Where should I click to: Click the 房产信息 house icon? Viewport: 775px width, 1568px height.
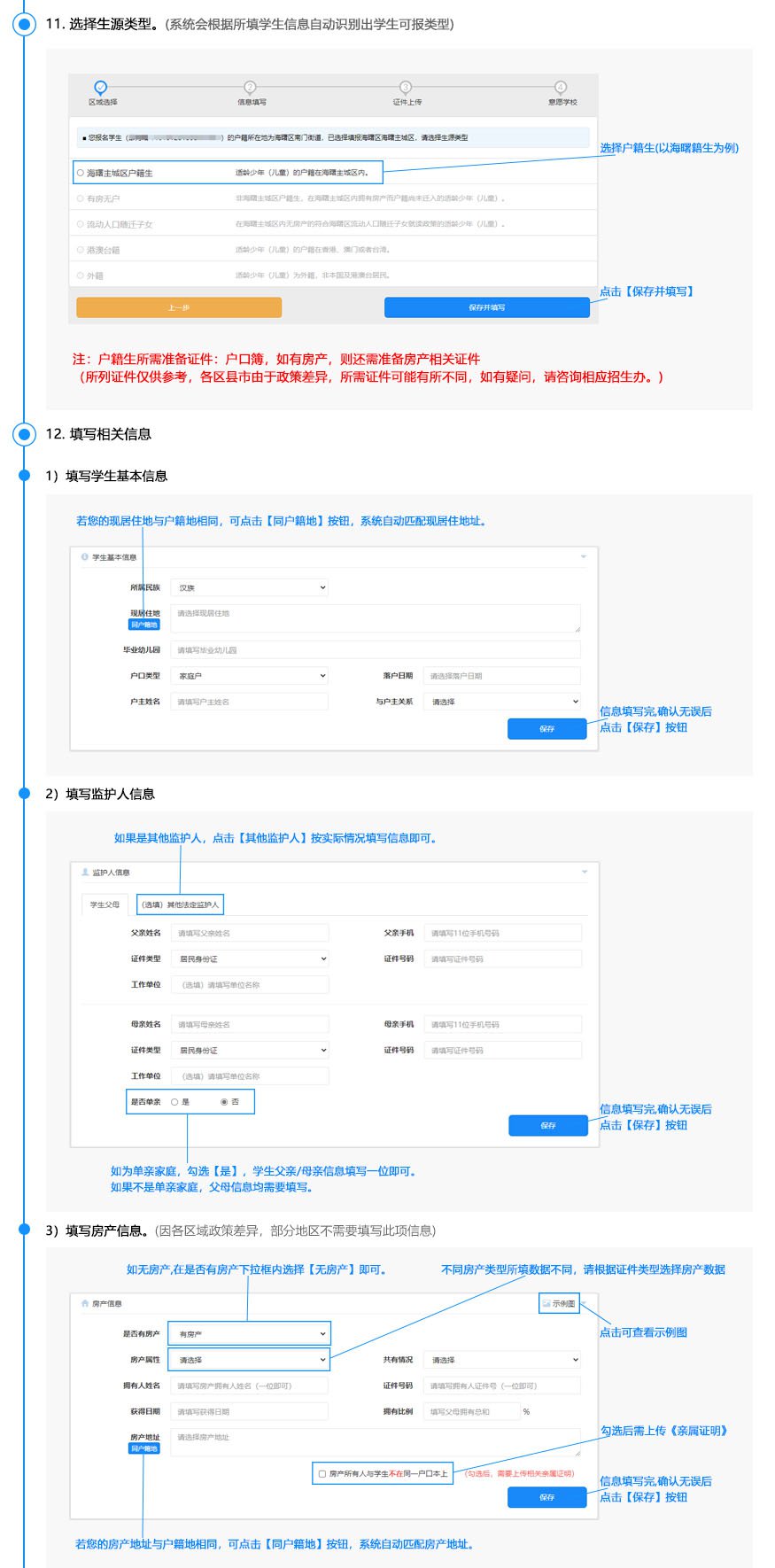85,1304
